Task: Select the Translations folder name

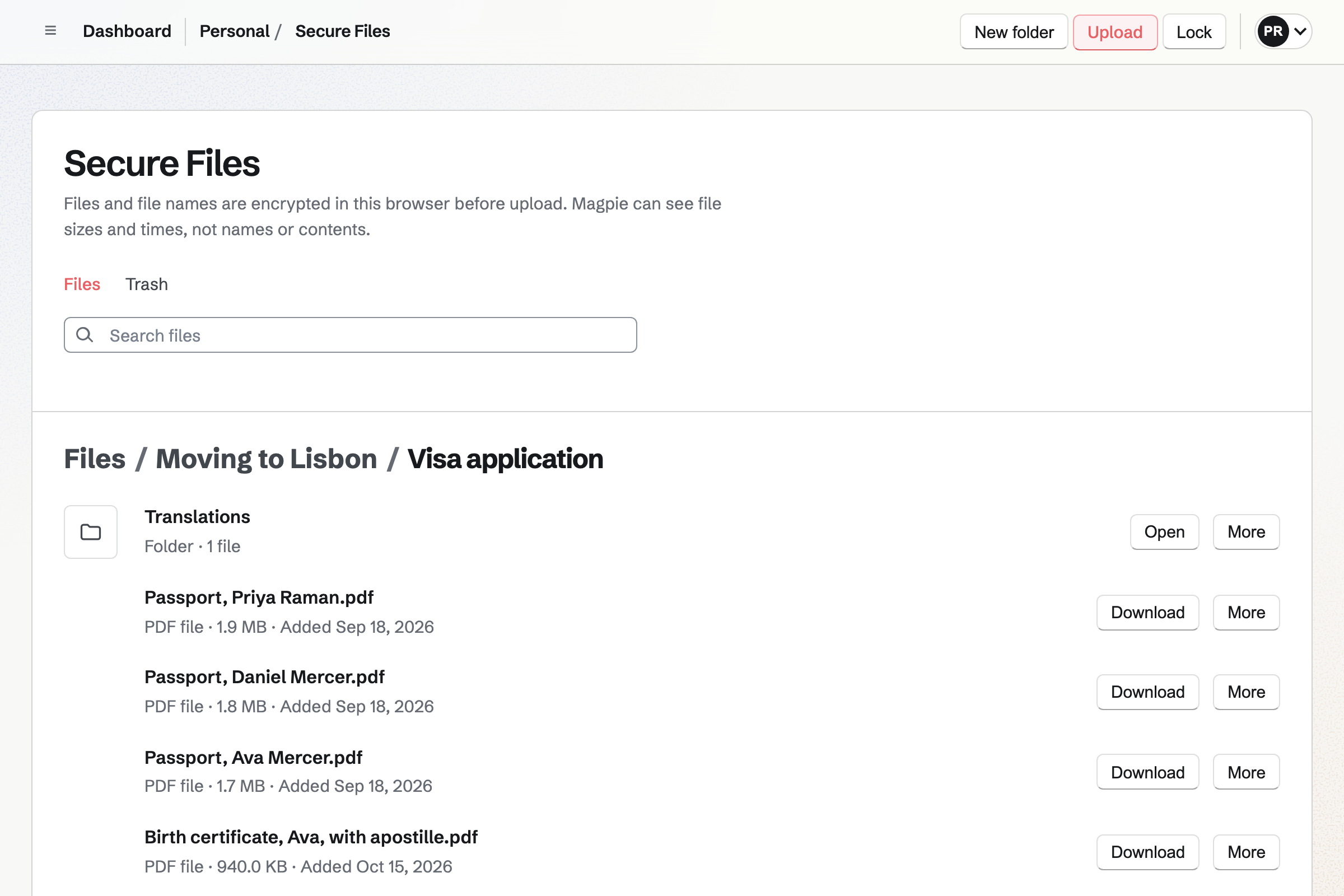Action: (x=197, y=516)
